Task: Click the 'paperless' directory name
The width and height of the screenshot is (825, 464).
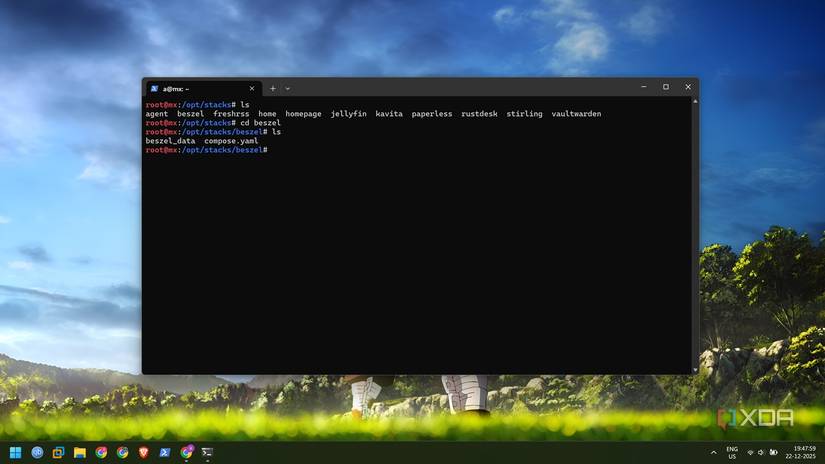Action: [432, 114]
